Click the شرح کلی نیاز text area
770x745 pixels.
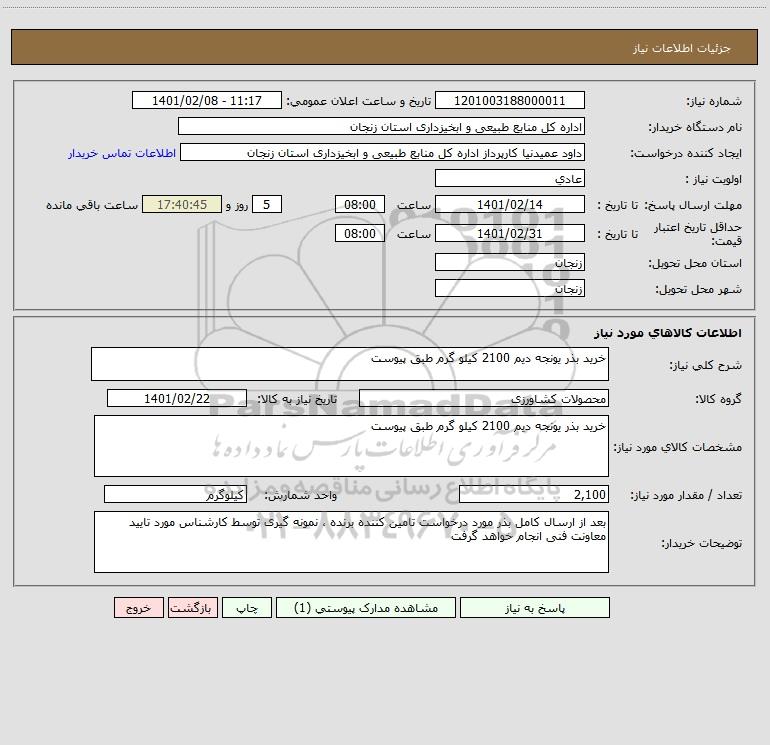pyautogui.click(x=350, y=364)
